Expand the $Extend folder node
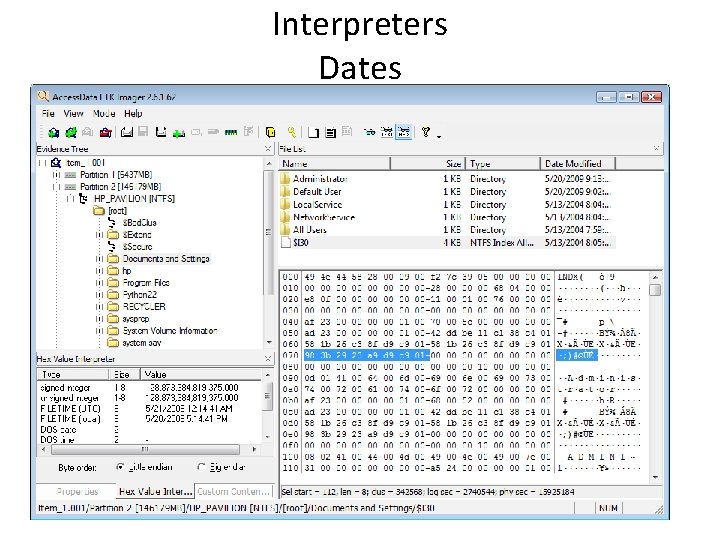The width and height of the screenshot is (720, 540). coord(99,235)
